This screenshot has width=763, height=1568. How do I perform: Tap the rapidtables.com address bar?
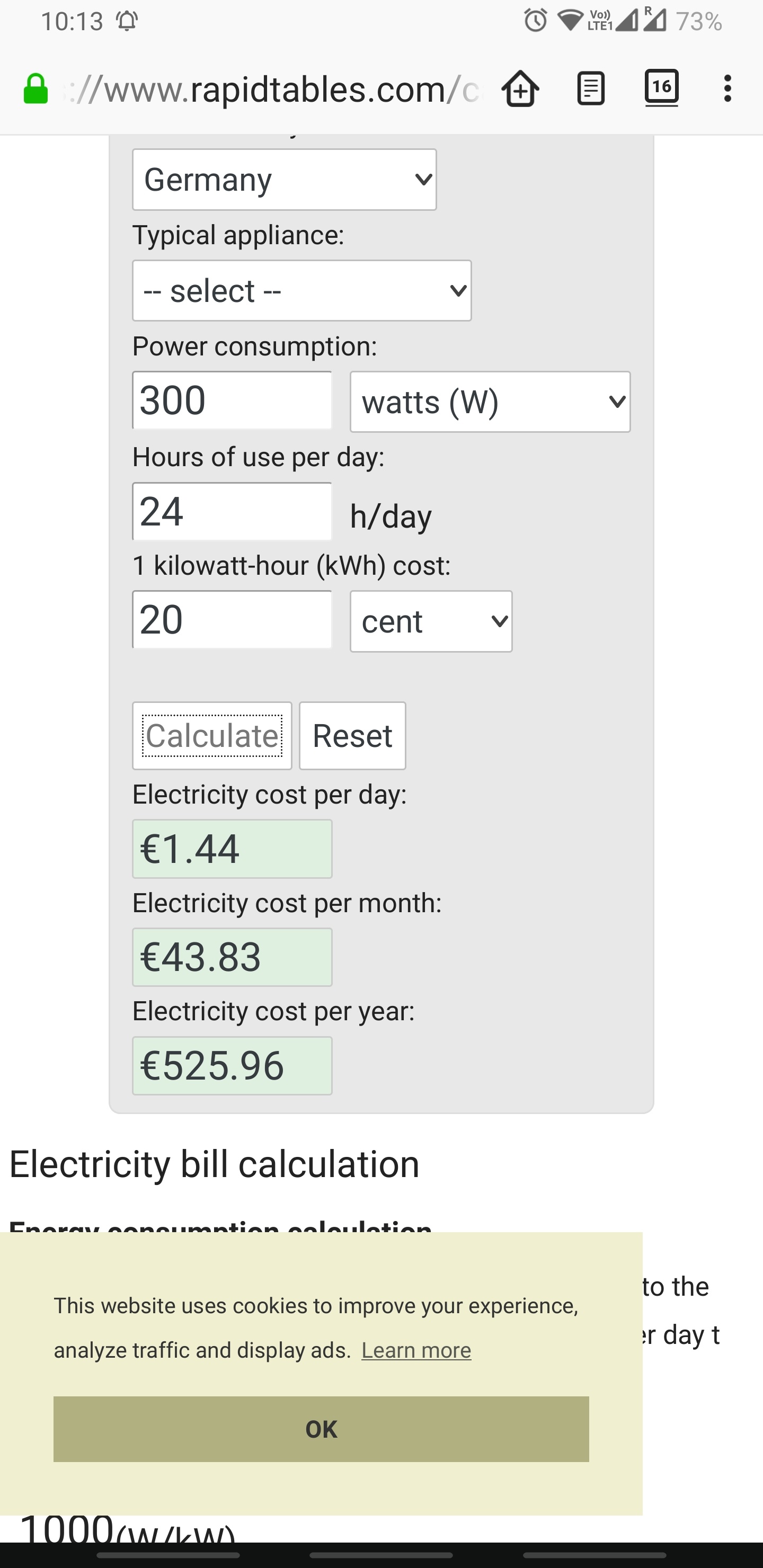[x=274, y=89]
